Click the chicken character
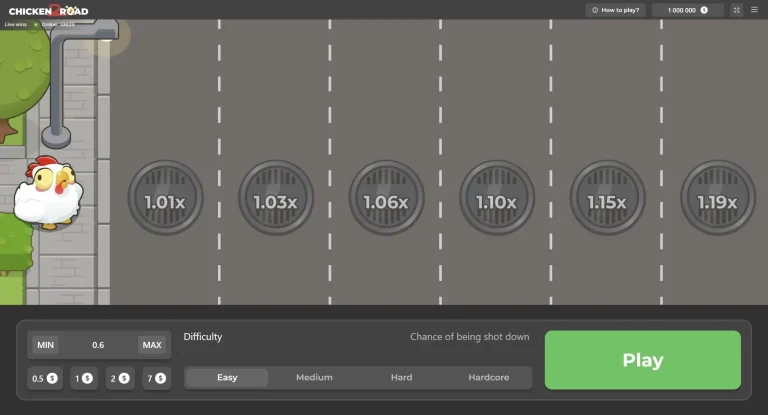768x415 pixels. 48,193
